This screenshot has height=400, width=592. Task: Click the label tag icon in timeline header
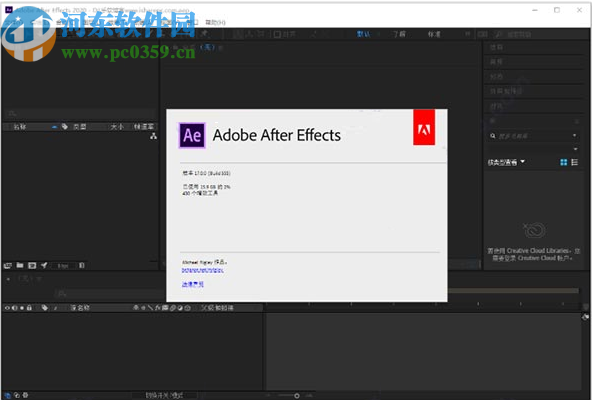[45, 308]
